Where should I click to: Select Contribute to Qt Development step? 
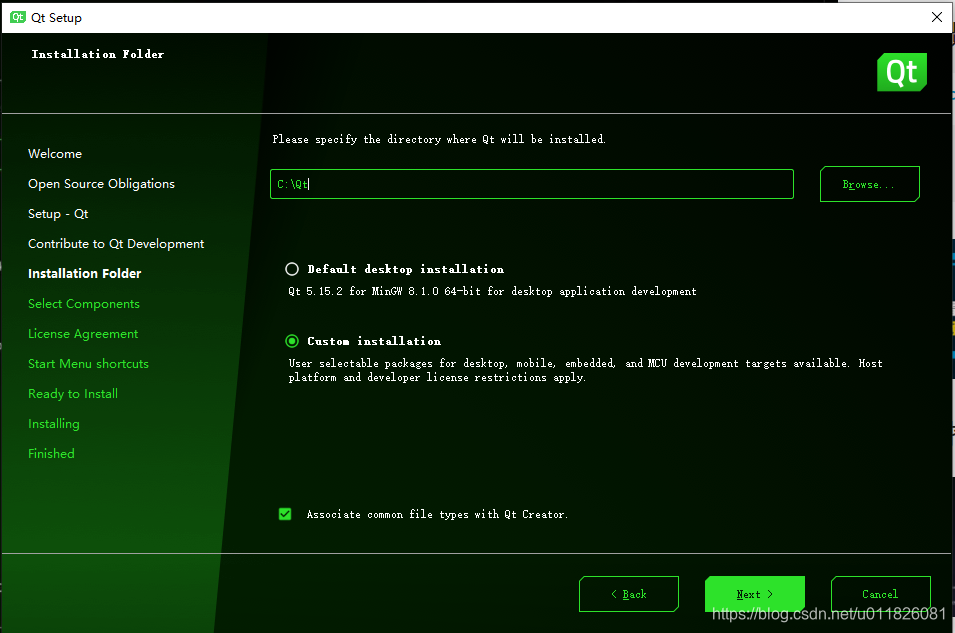(x=116, y=244)
